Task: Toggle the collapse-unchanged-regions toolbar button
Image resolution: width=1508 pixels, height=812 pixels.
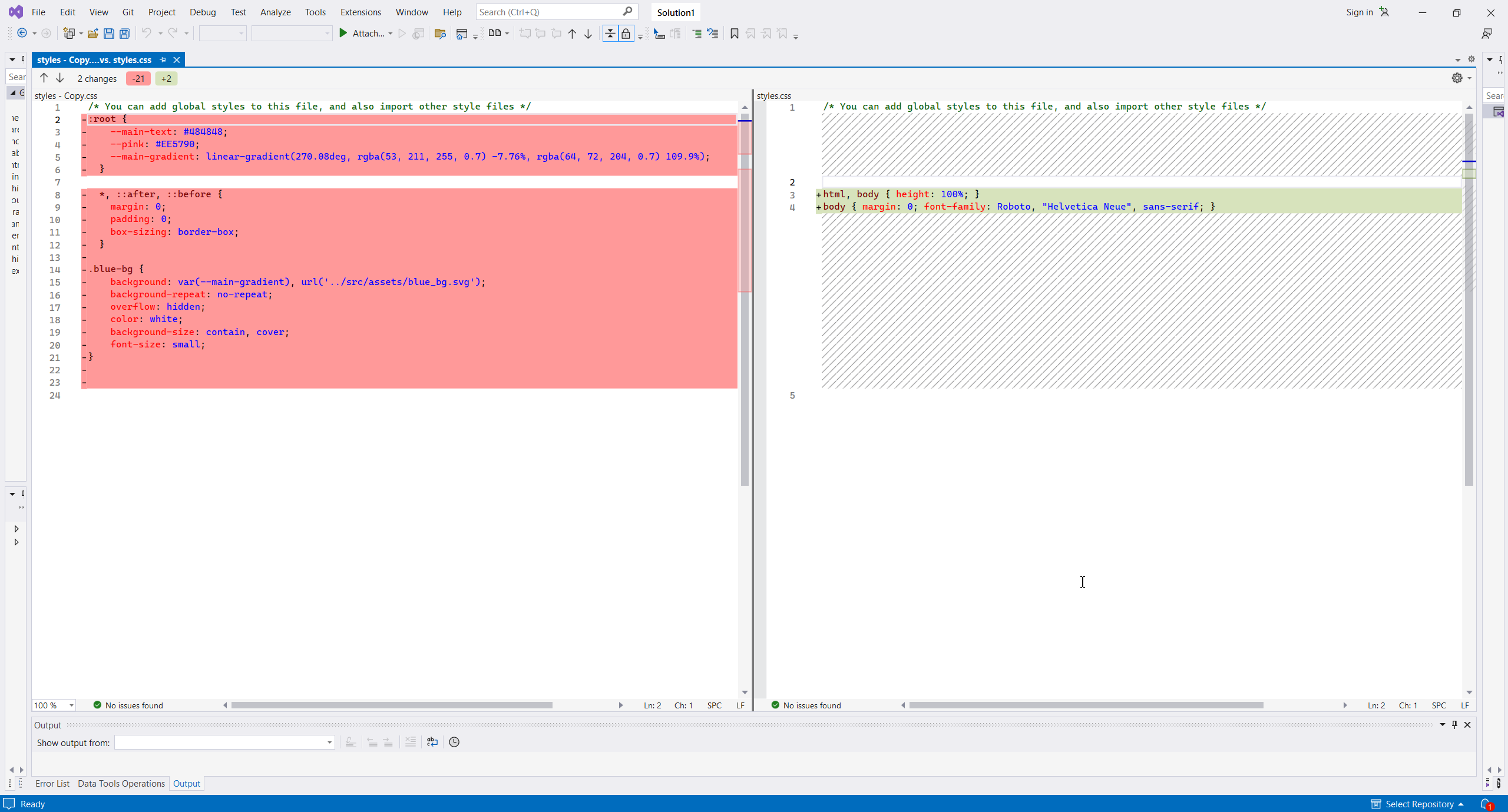Action: [x=610, y=34]
